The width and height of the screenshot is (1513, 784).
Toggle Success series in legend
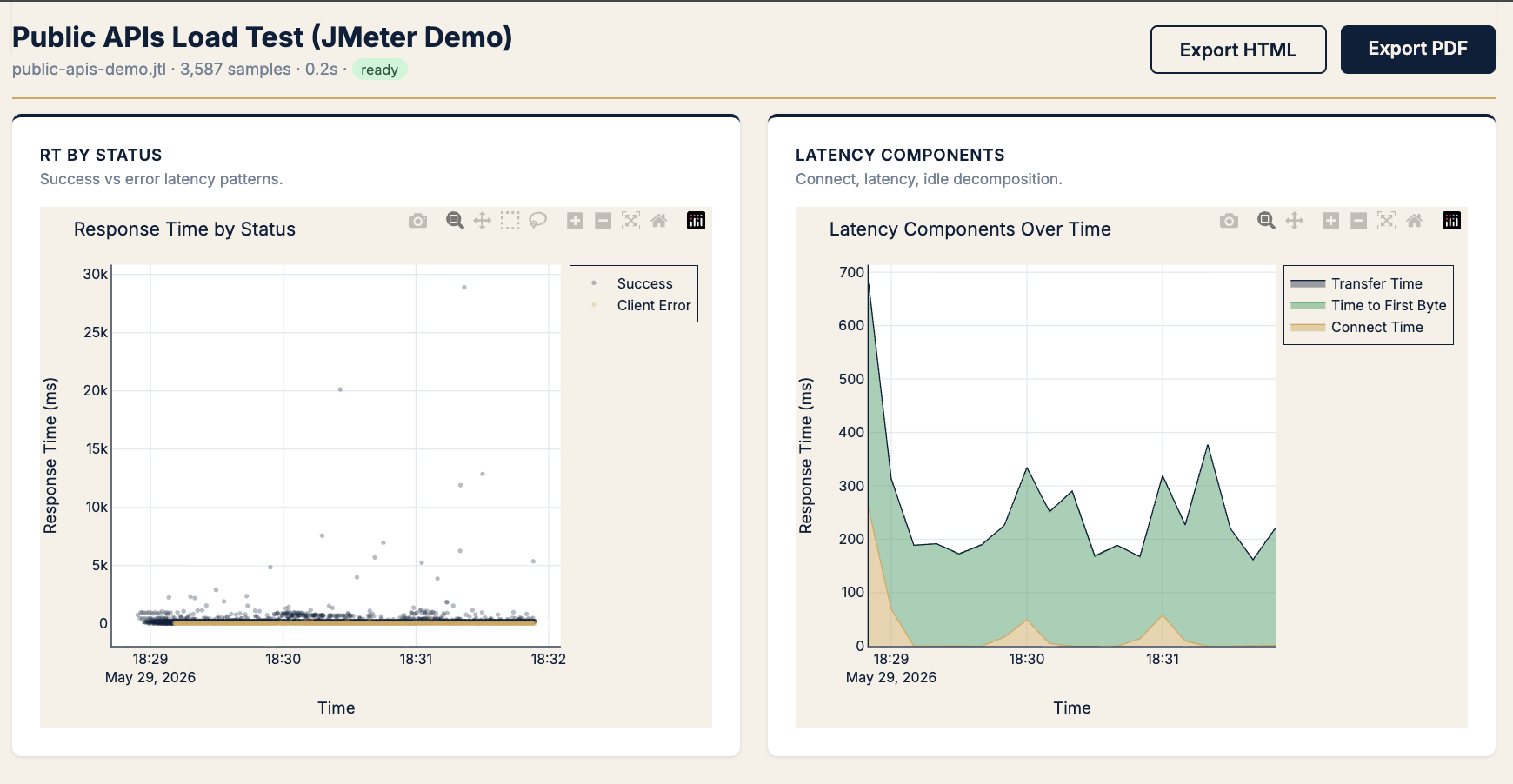point(633,283)
